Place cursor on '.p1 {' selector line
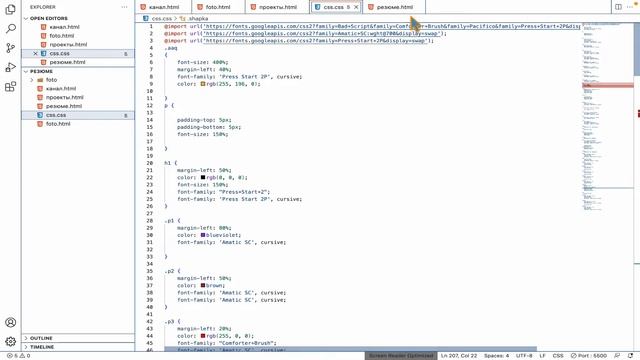This screenshot has height=360, width=640. tap(172, 221)
